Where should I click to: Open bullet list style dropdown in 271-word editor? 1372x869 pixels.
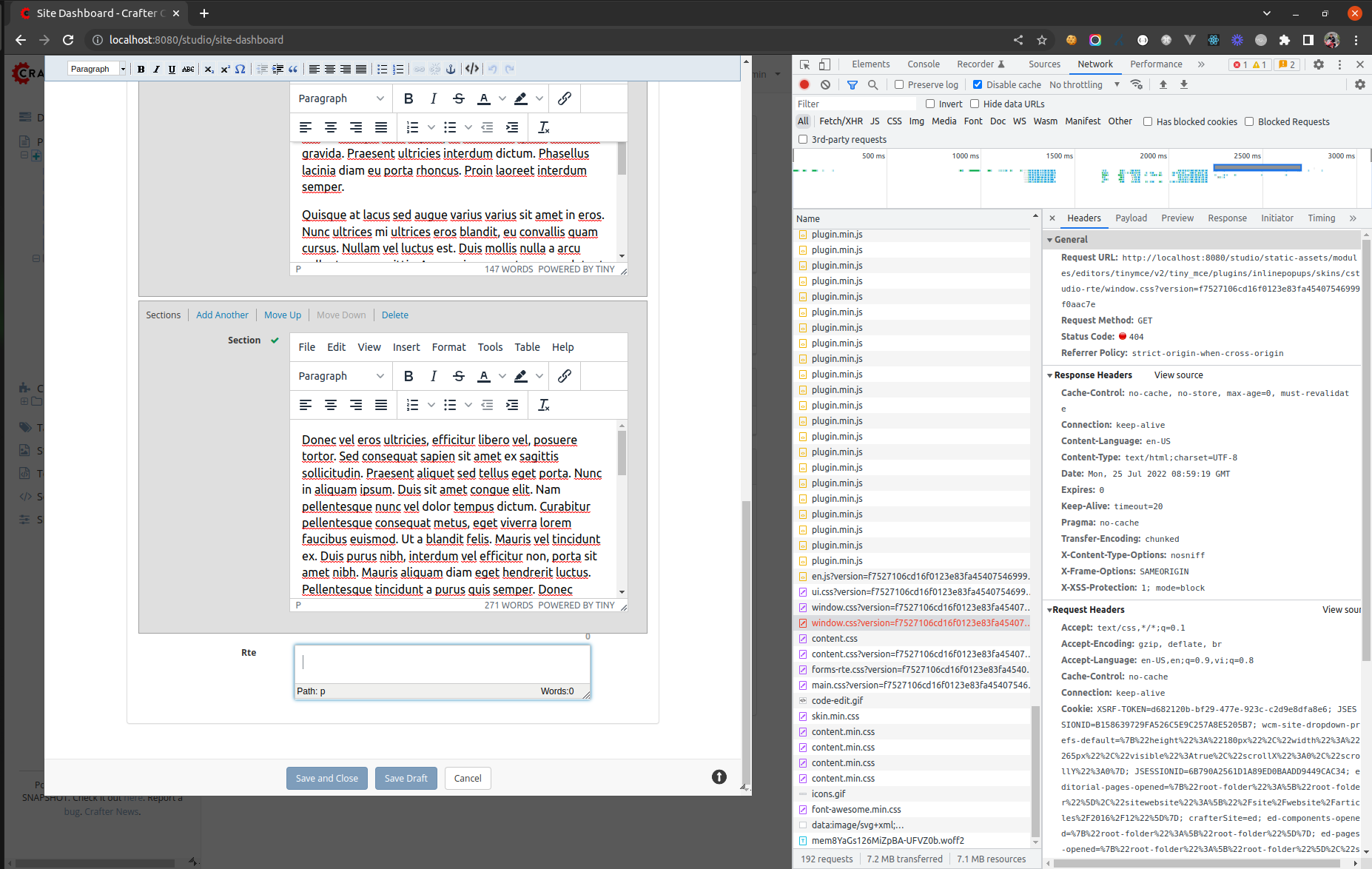tap(468, 405)
